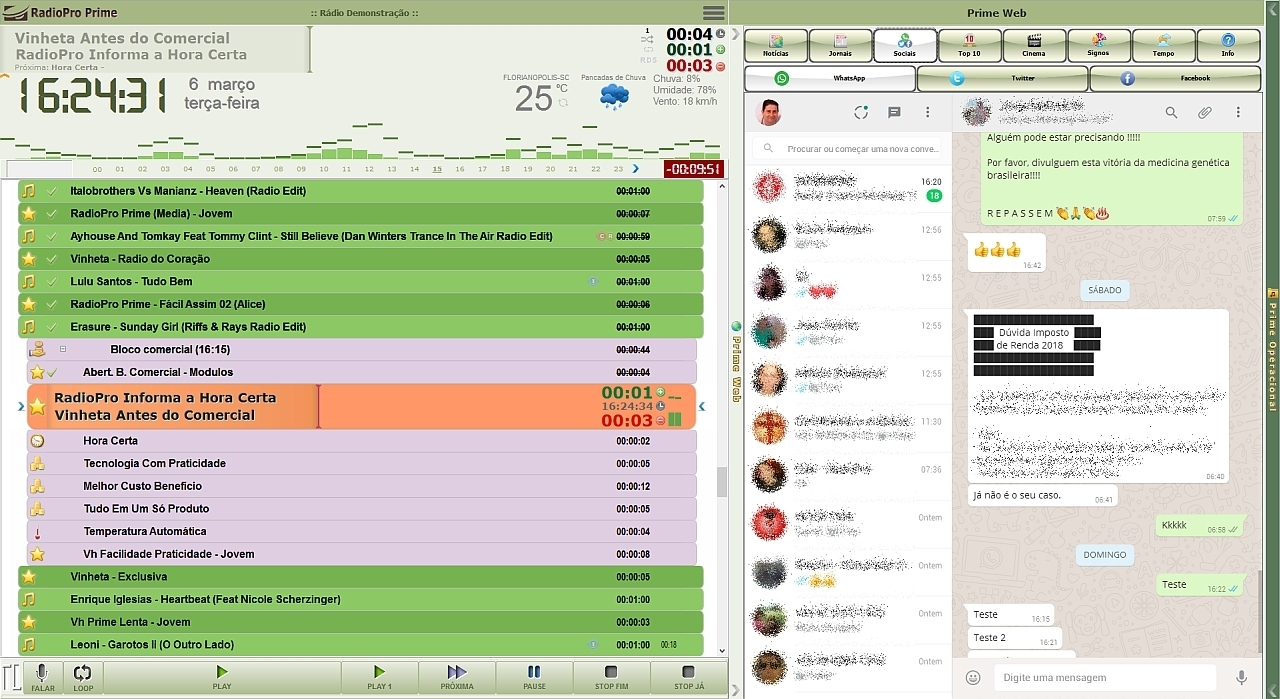Click the STOP FIM button
This screenshot has width=1280, height=699.
pyautogui.click(x=611, y=678)
